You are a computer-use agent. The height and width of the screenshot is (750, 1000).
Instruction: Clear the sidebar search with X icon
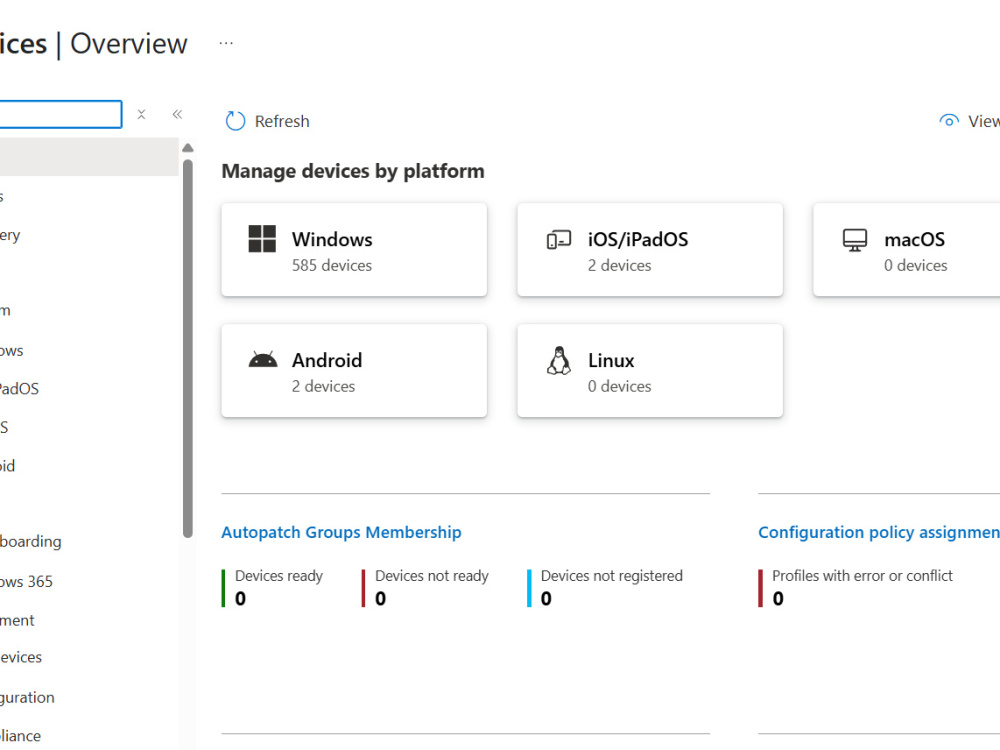pyautogui.click(x=142, y=114)
